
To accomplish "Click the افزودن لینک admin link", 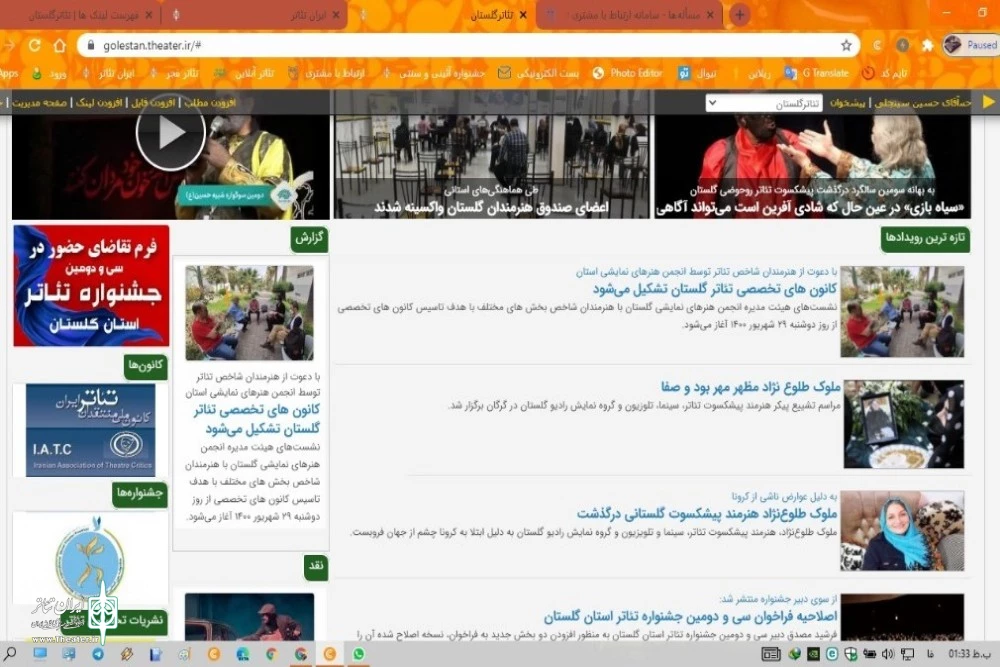I will coord(99,103).
